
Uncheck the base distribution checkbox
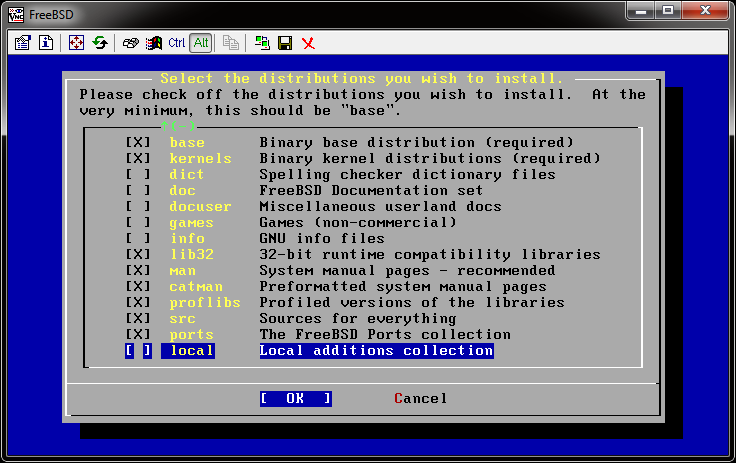click(138, 142)
